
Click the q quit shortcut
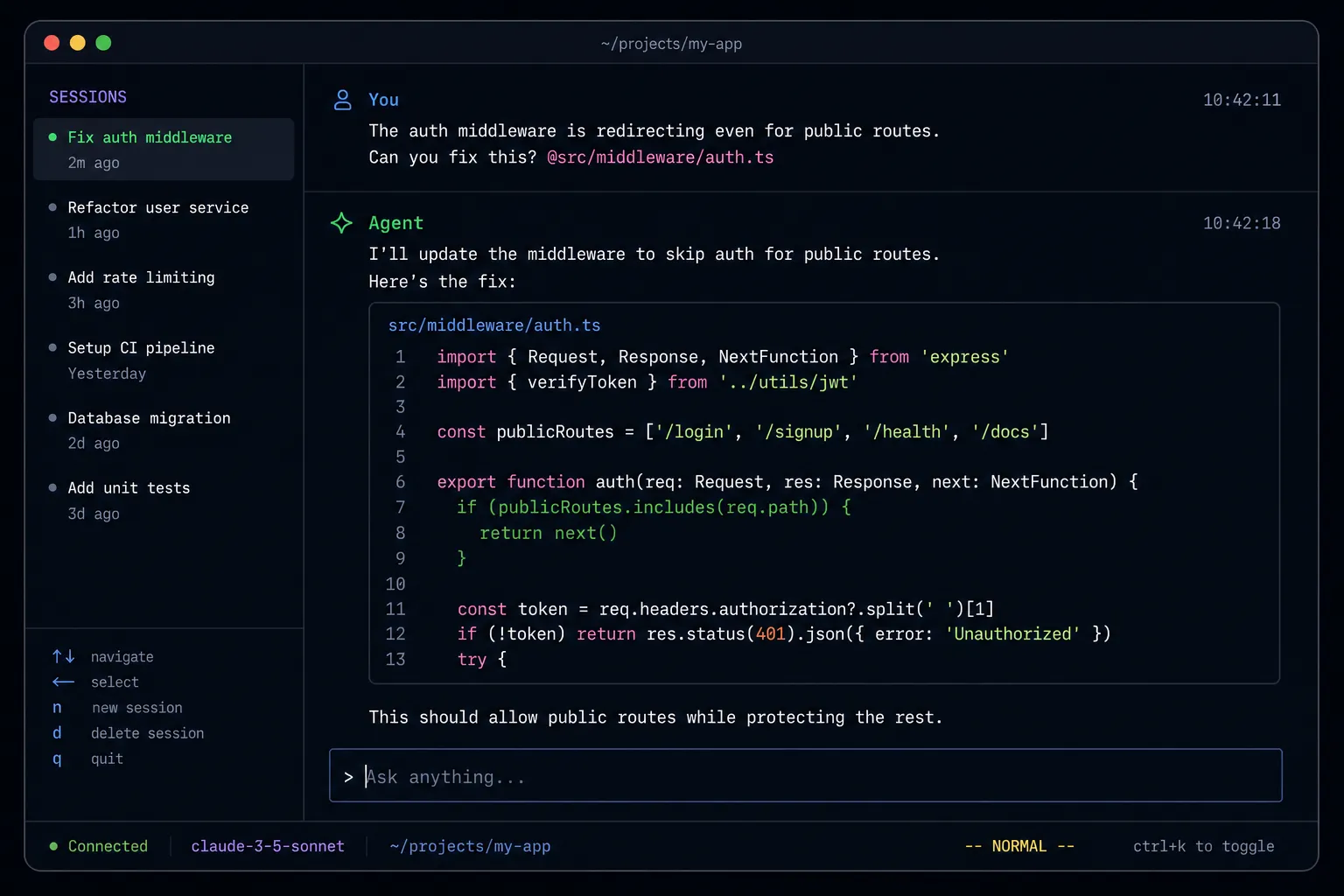pyautogui.click(x=87, y=759)
